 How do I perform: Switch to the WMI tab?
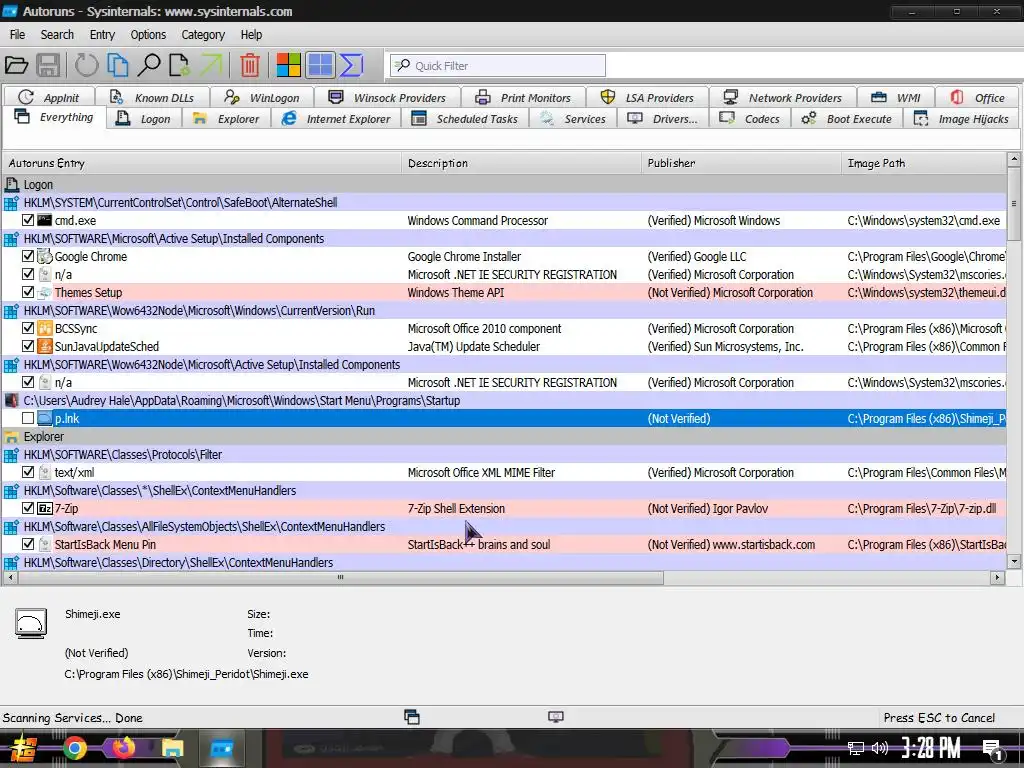click(895, 97)
